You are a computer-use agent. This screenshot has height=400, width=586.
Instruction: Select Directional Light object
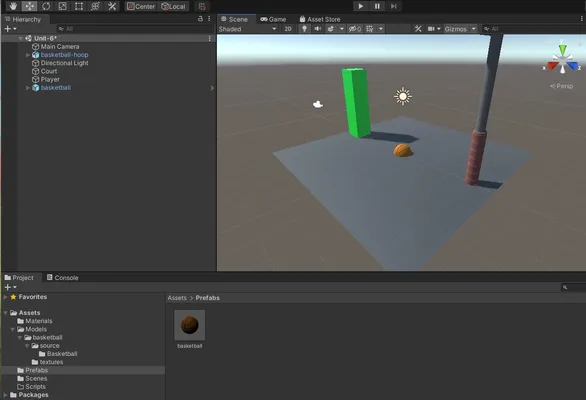tap(64, 63)
